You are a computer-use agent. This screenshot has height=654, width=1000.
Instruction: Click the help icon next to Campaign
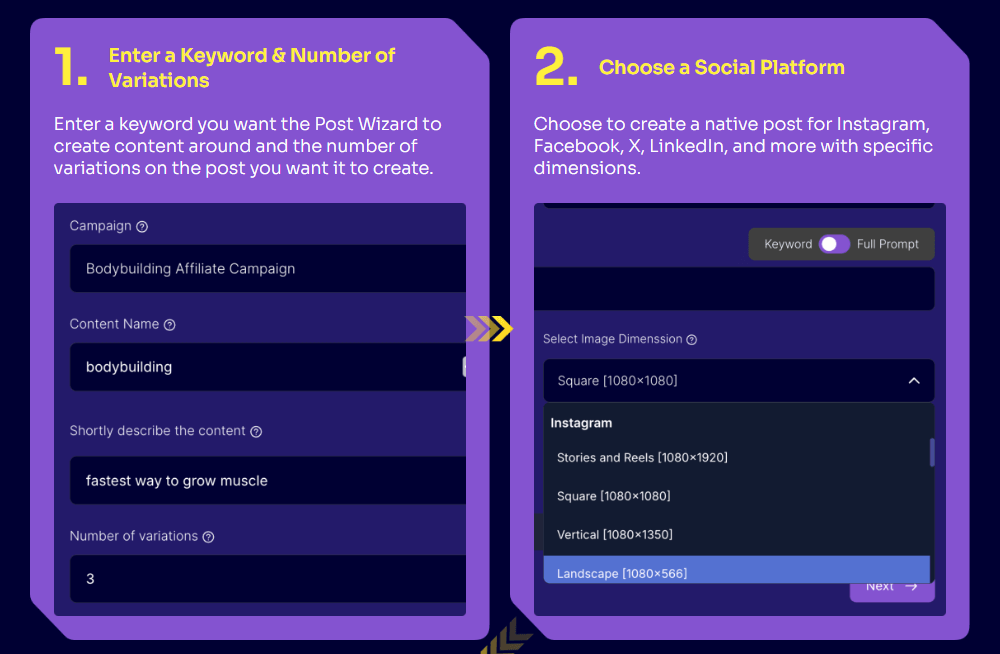pyautogui.click(x=142, y=227)
